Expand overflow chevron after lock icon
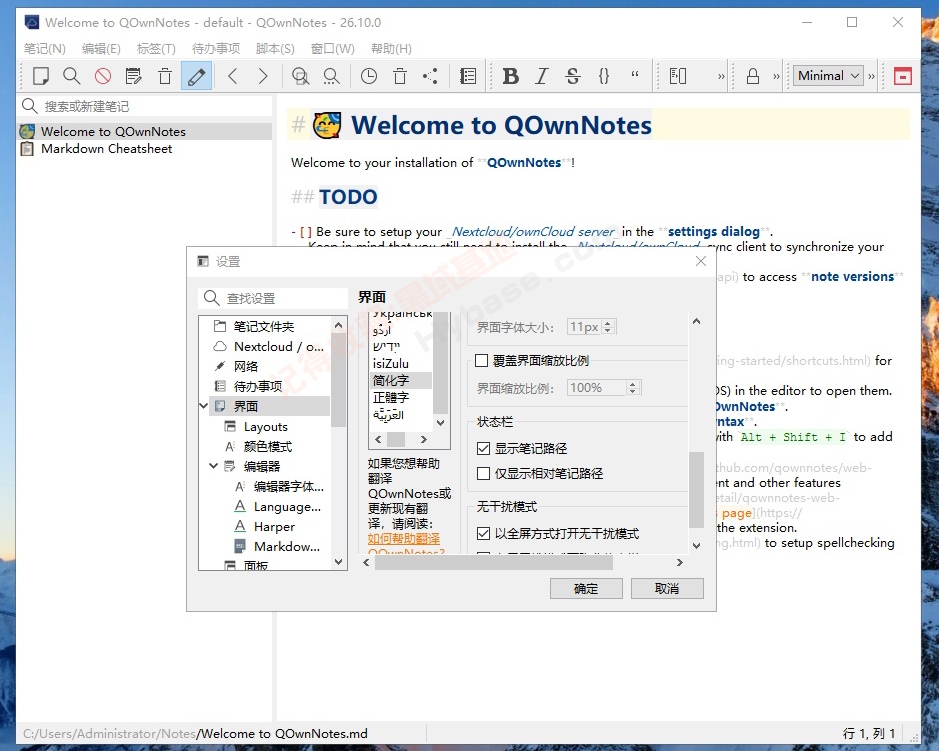The width and height of the screenshot is (939, 751). (776, 76)
